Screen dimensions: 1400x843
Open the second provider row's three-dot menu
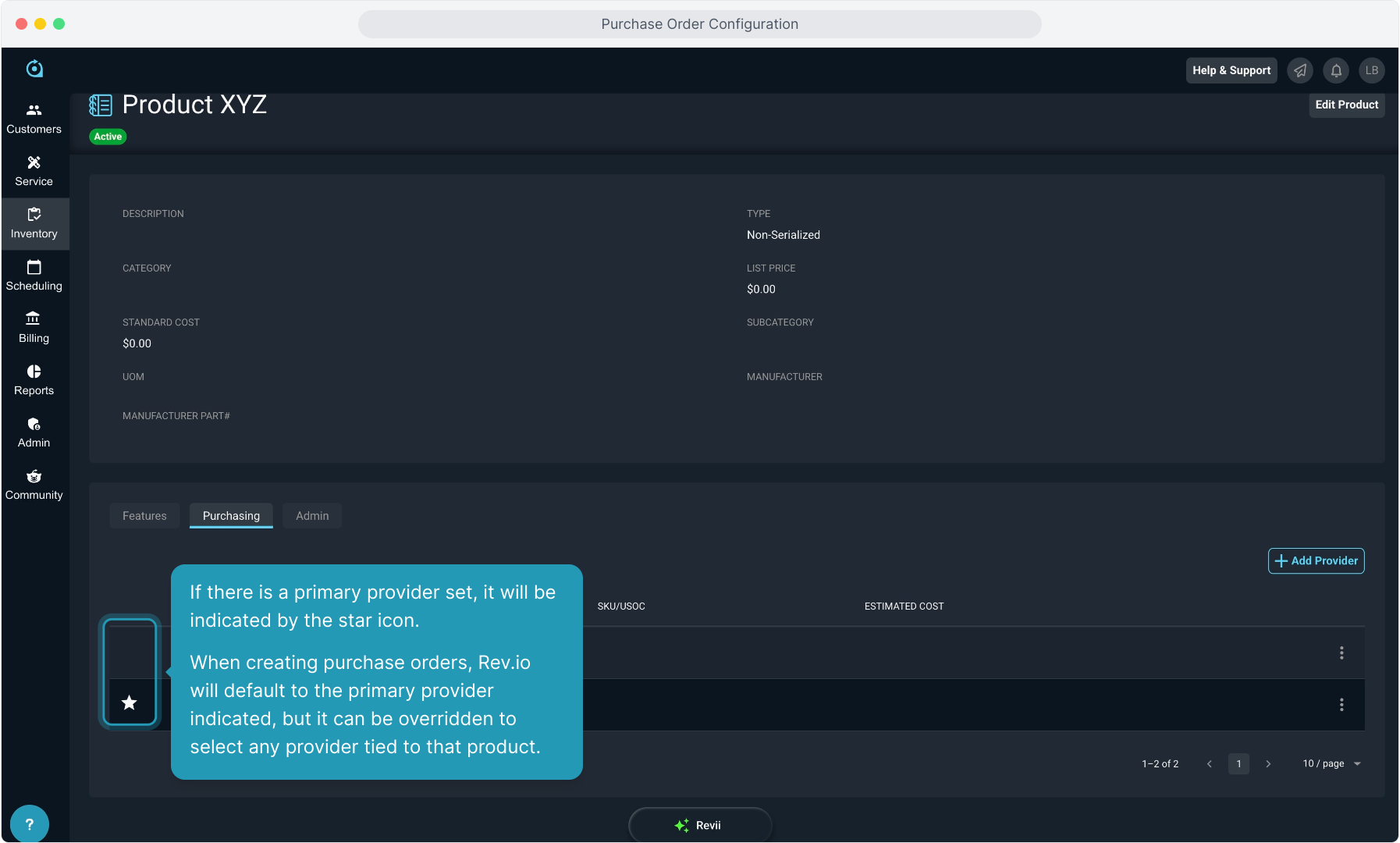1341,705
